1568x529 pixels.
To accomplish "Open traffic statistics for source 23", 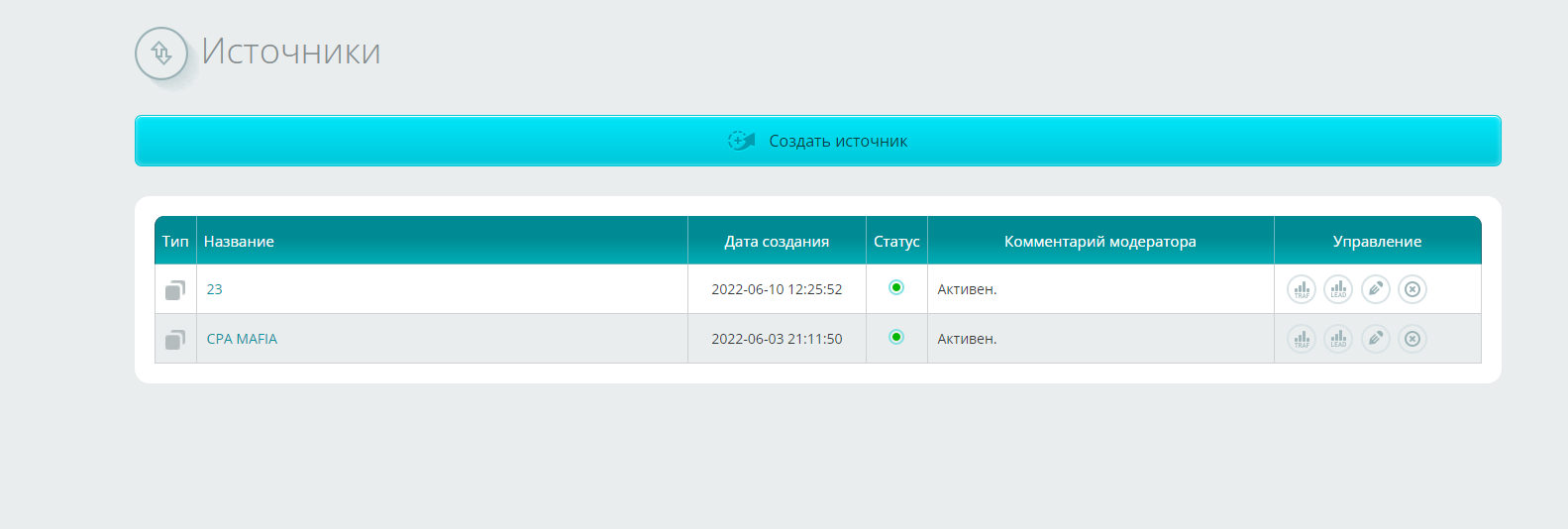I will 1301,289.
